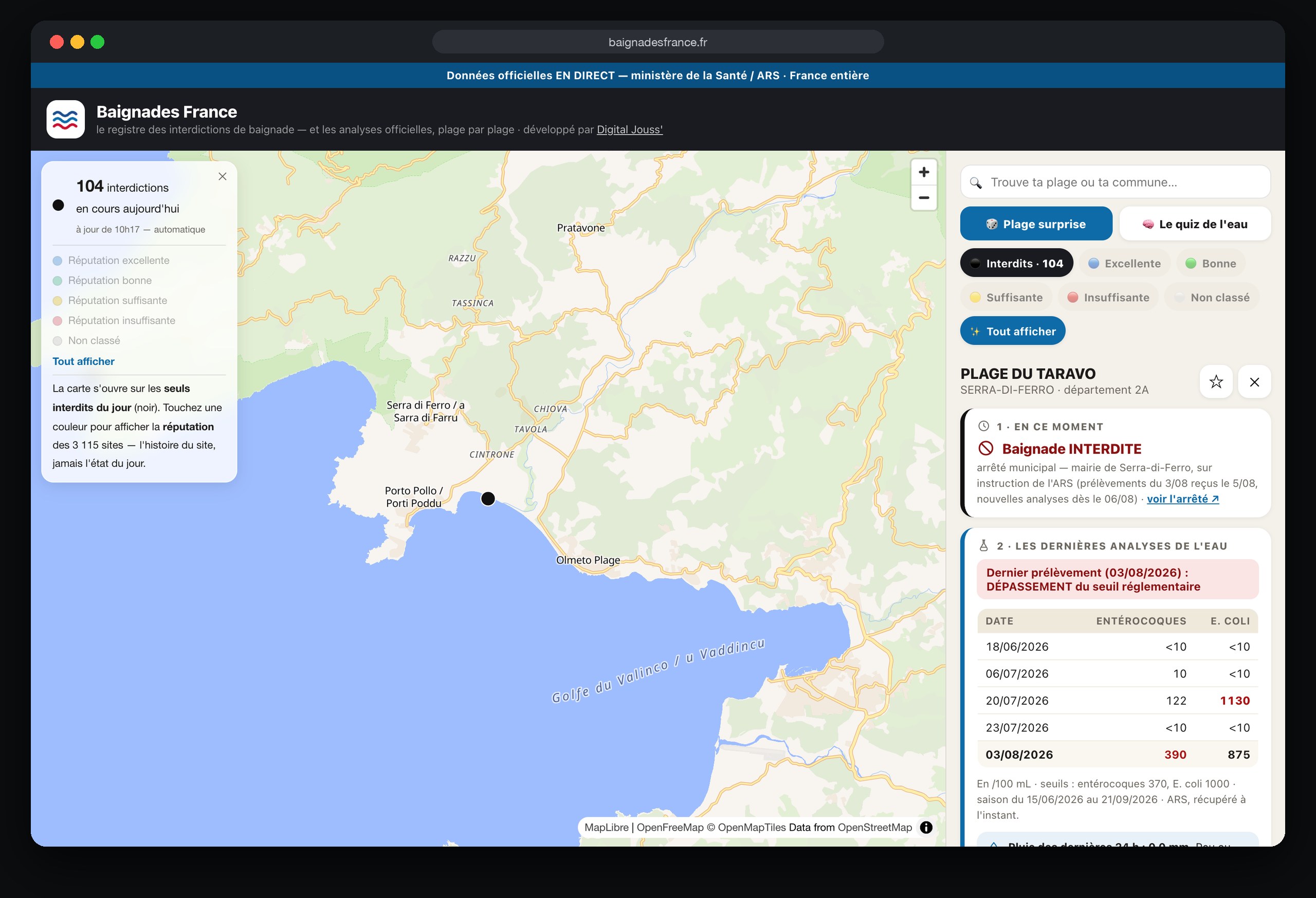The height and width of the screenshot is (898, 1316).
Task: Close the Plage du Taravo detail panel
Action: tap(1254, 381)
